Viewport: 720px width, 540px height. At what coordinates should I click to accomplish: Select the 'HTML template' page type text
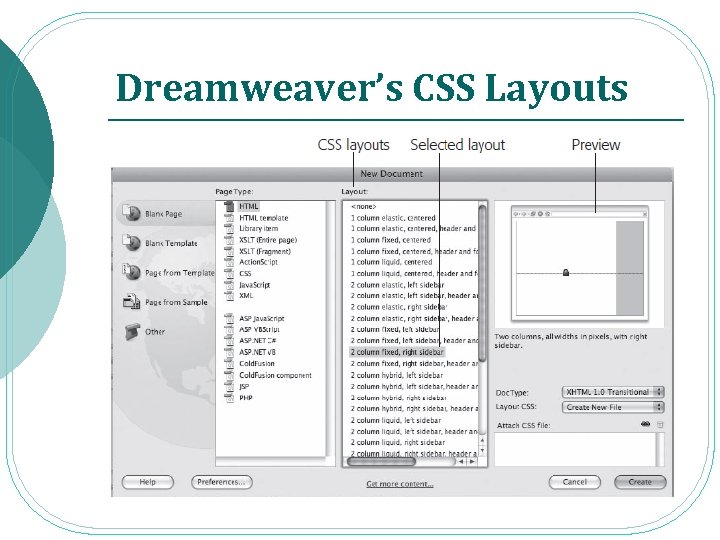264,218
